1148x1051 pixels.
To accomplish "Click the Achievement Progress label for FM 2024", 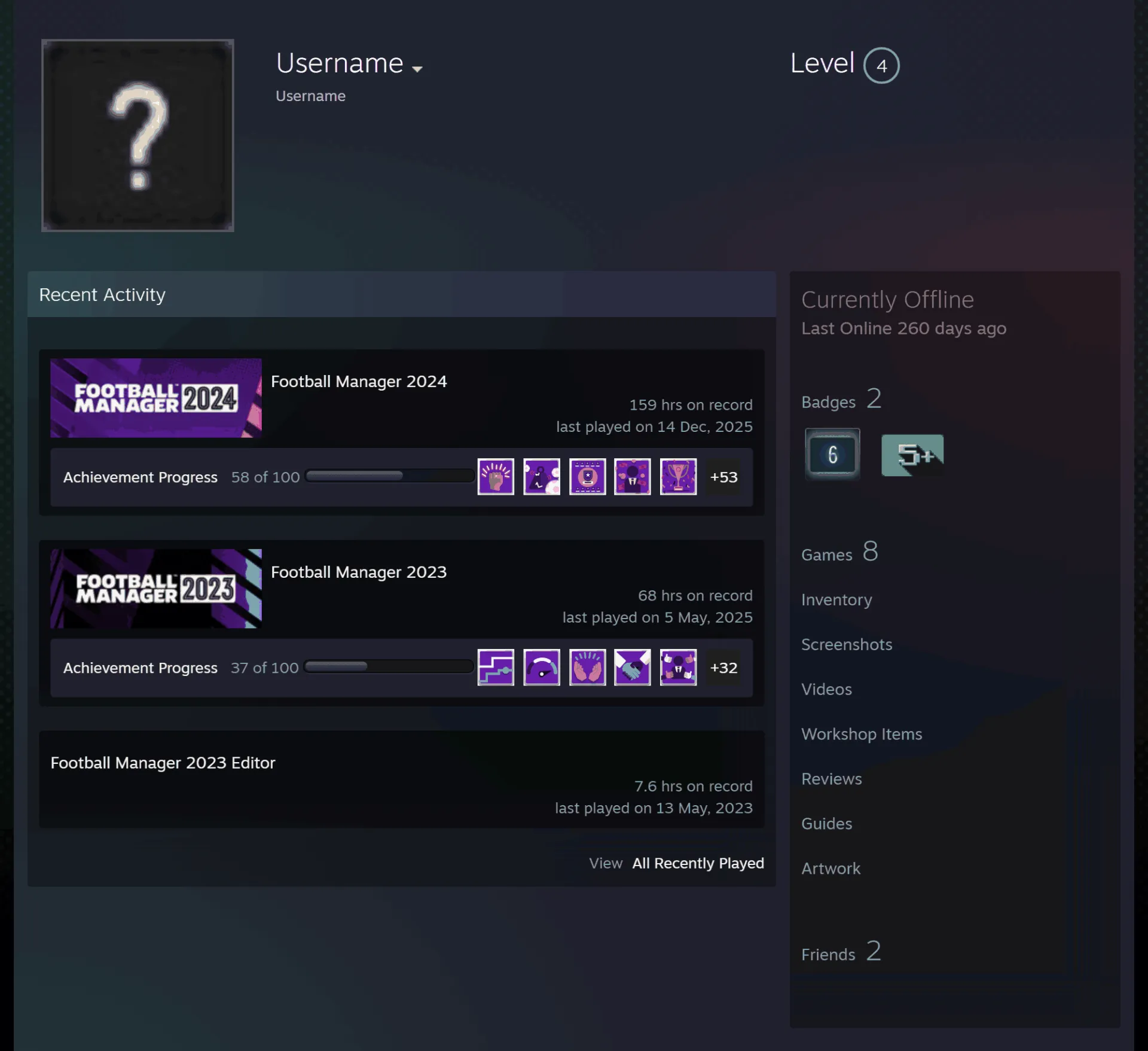I will (x=141, y=477).
